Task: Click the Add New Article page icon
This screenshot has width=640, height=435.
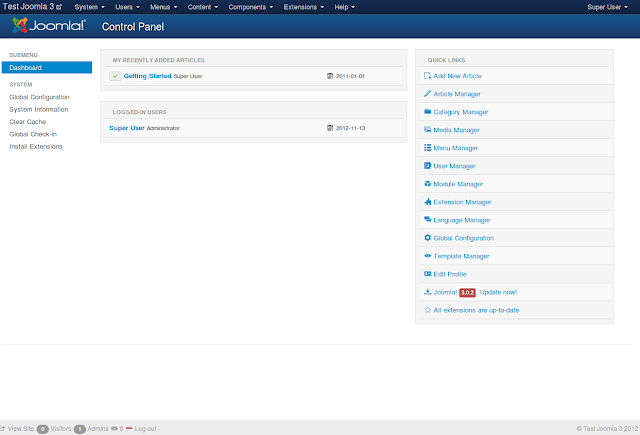Action: pyautogui.click(x=427, y=76)
